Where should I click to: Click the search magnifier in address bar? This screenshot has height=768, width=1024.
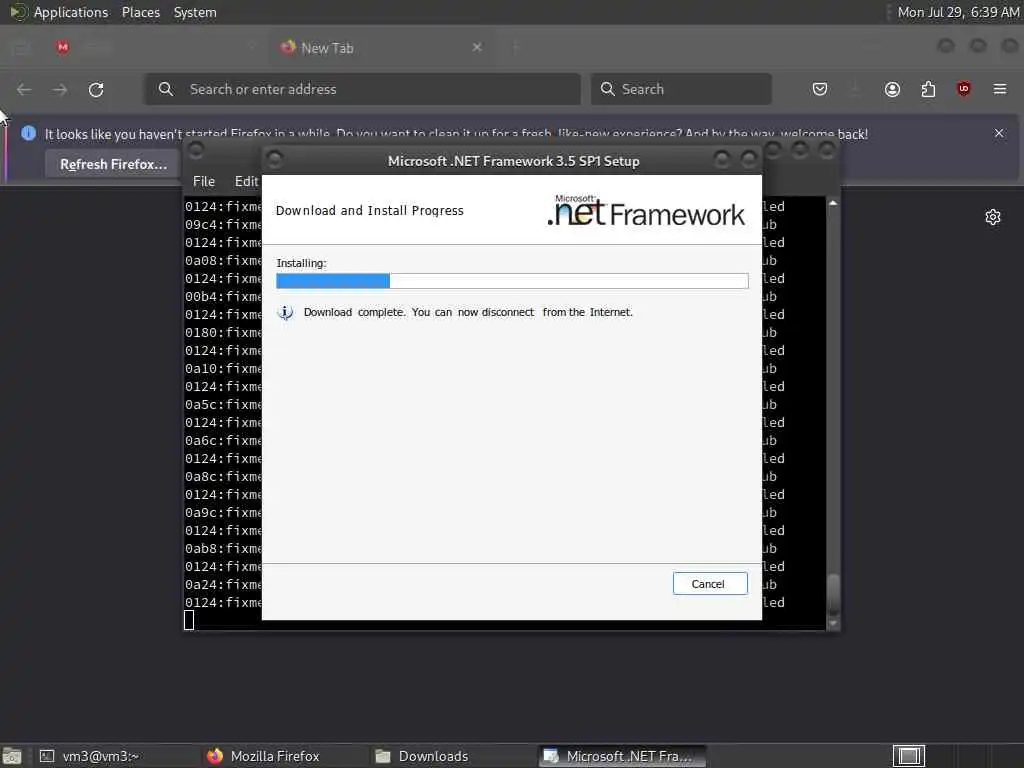[166, 89]
